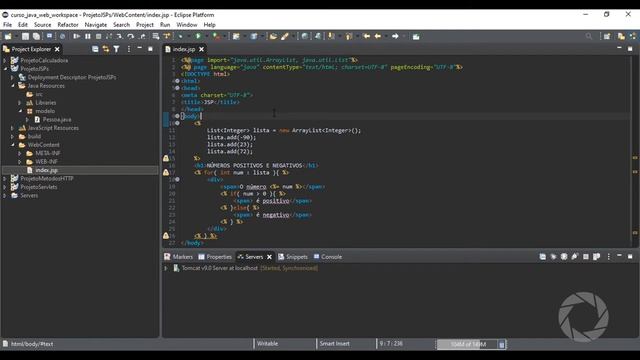Go to Next Annotation icon
This screenshot has width=640, height=360.
(331, 36)
